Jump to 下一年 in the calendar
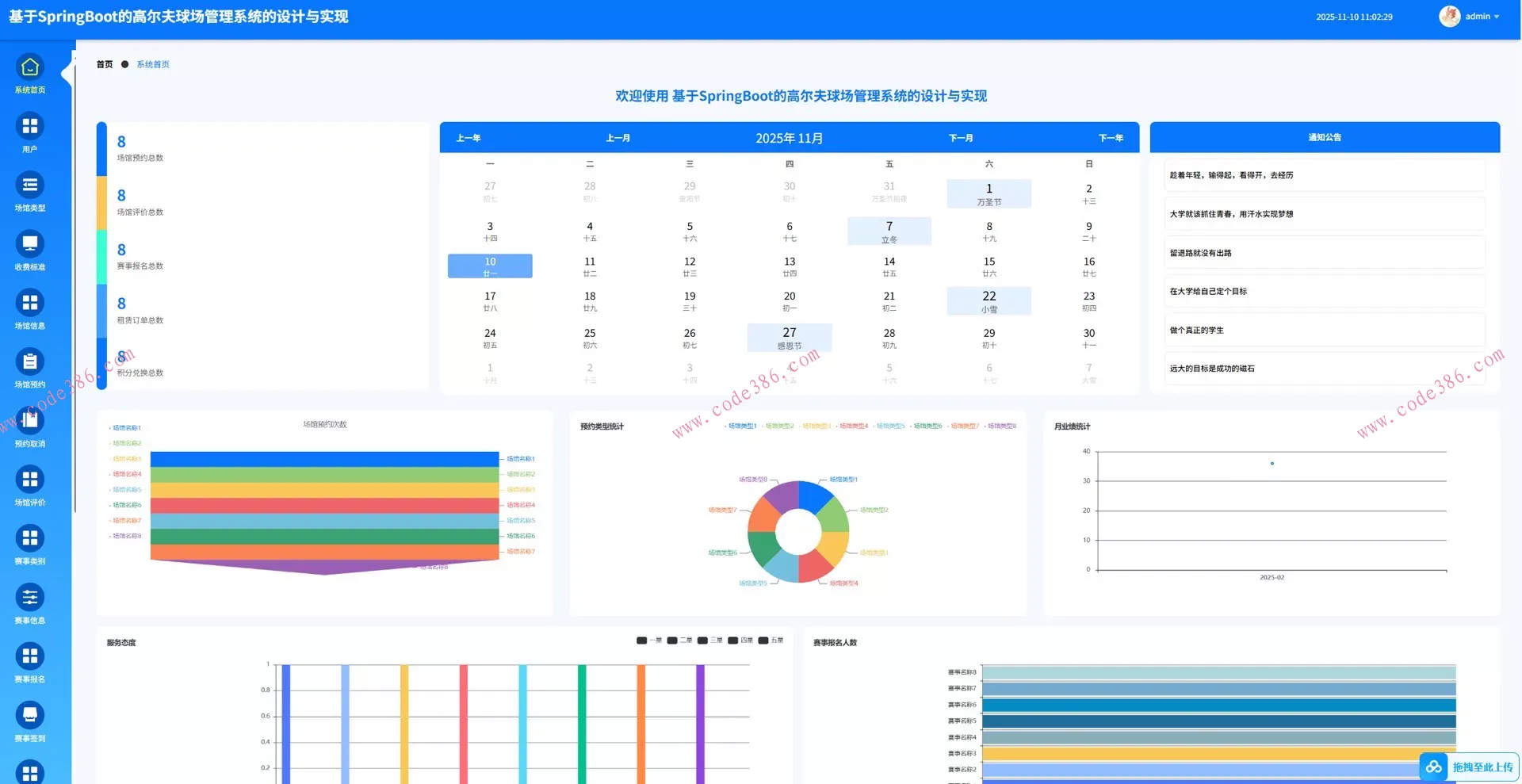Viewport: 1522px width, 784px height. click(1111, 138)
